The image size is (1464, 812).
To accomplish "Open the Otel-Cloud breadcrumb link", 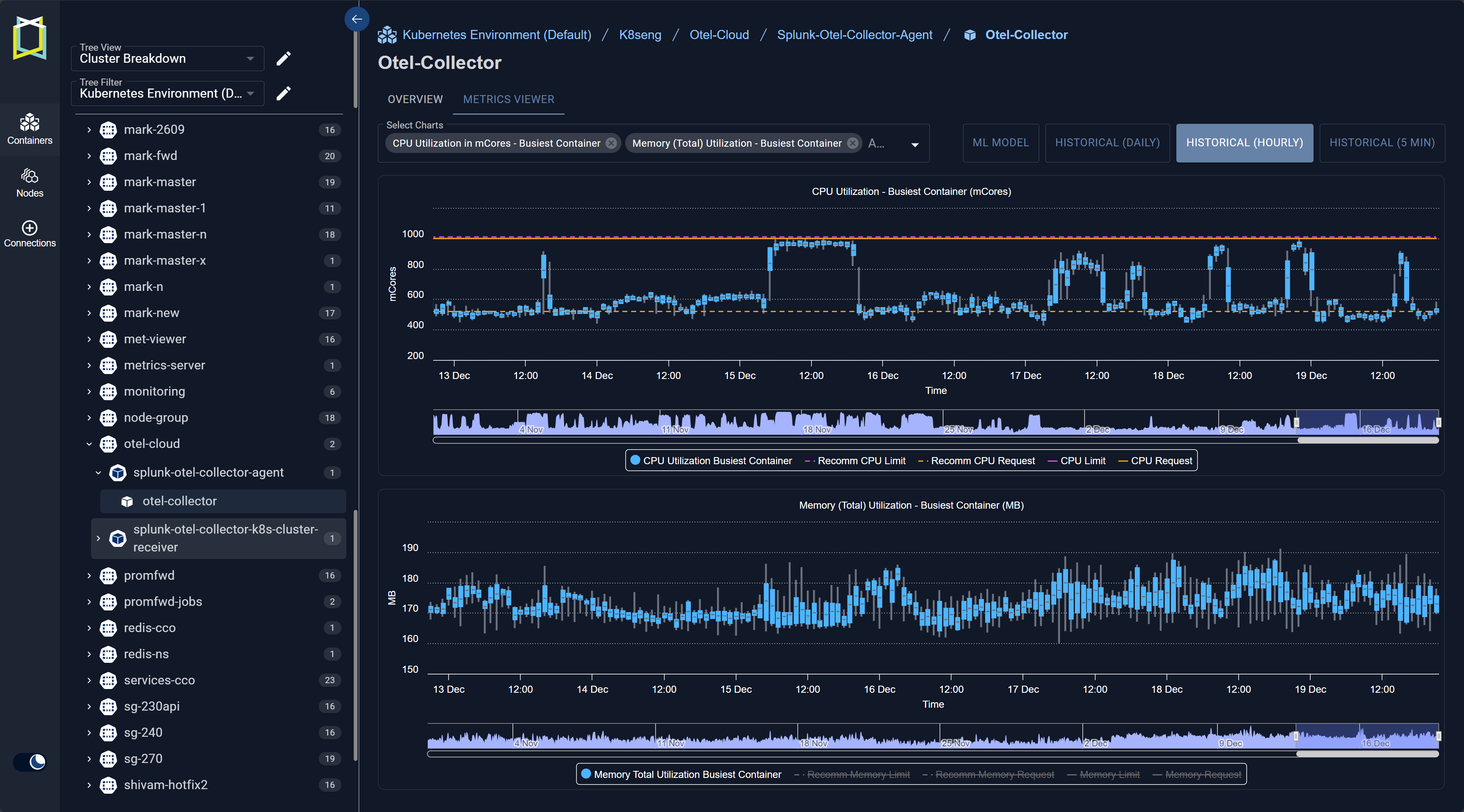I will click(x=719, y=34).
